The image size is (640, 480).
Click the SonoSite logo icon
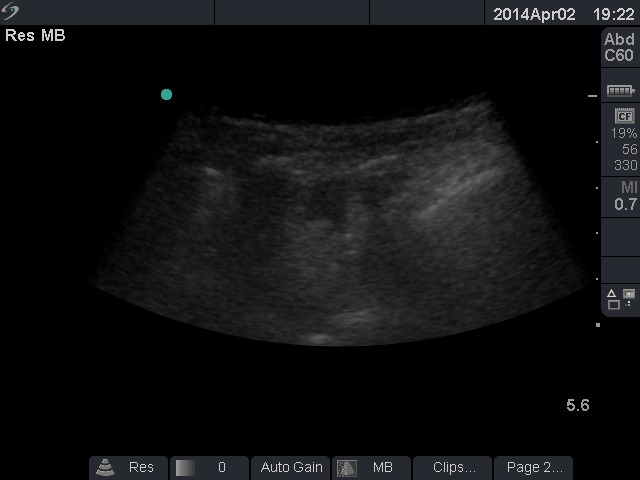(x=10, y=11)
